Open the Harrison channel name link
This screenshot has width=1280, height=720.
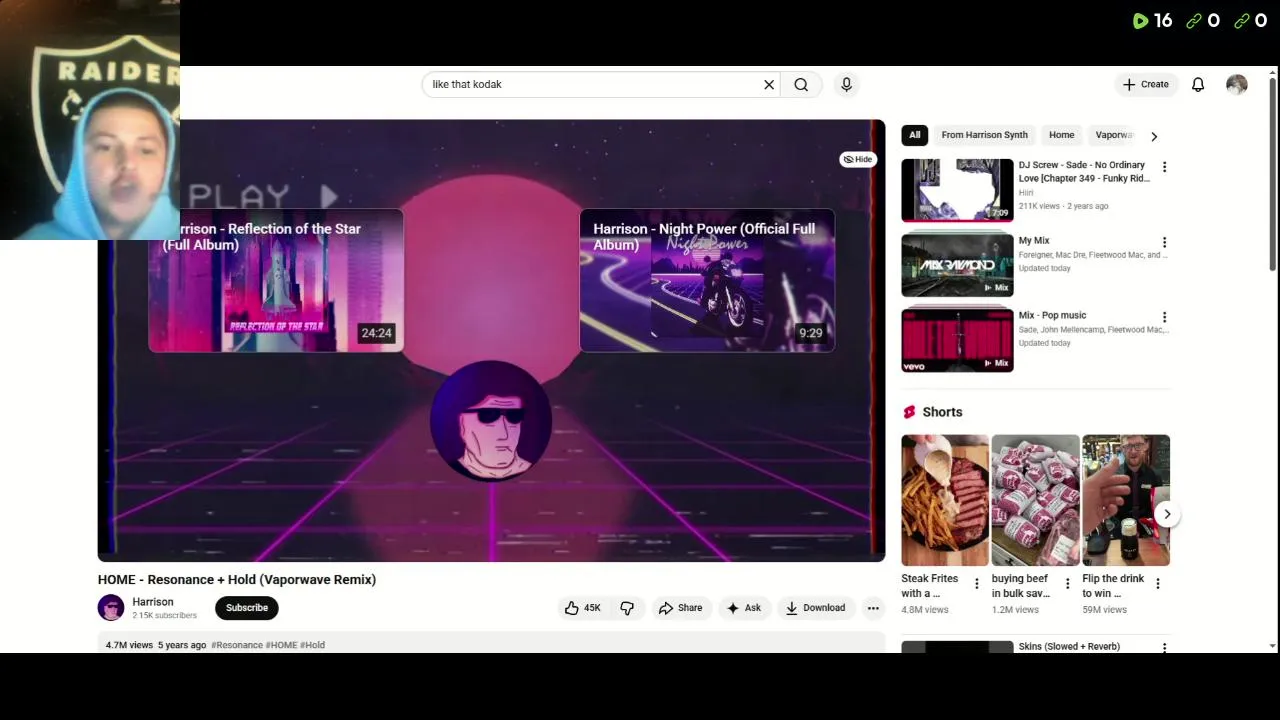[153, 602]
